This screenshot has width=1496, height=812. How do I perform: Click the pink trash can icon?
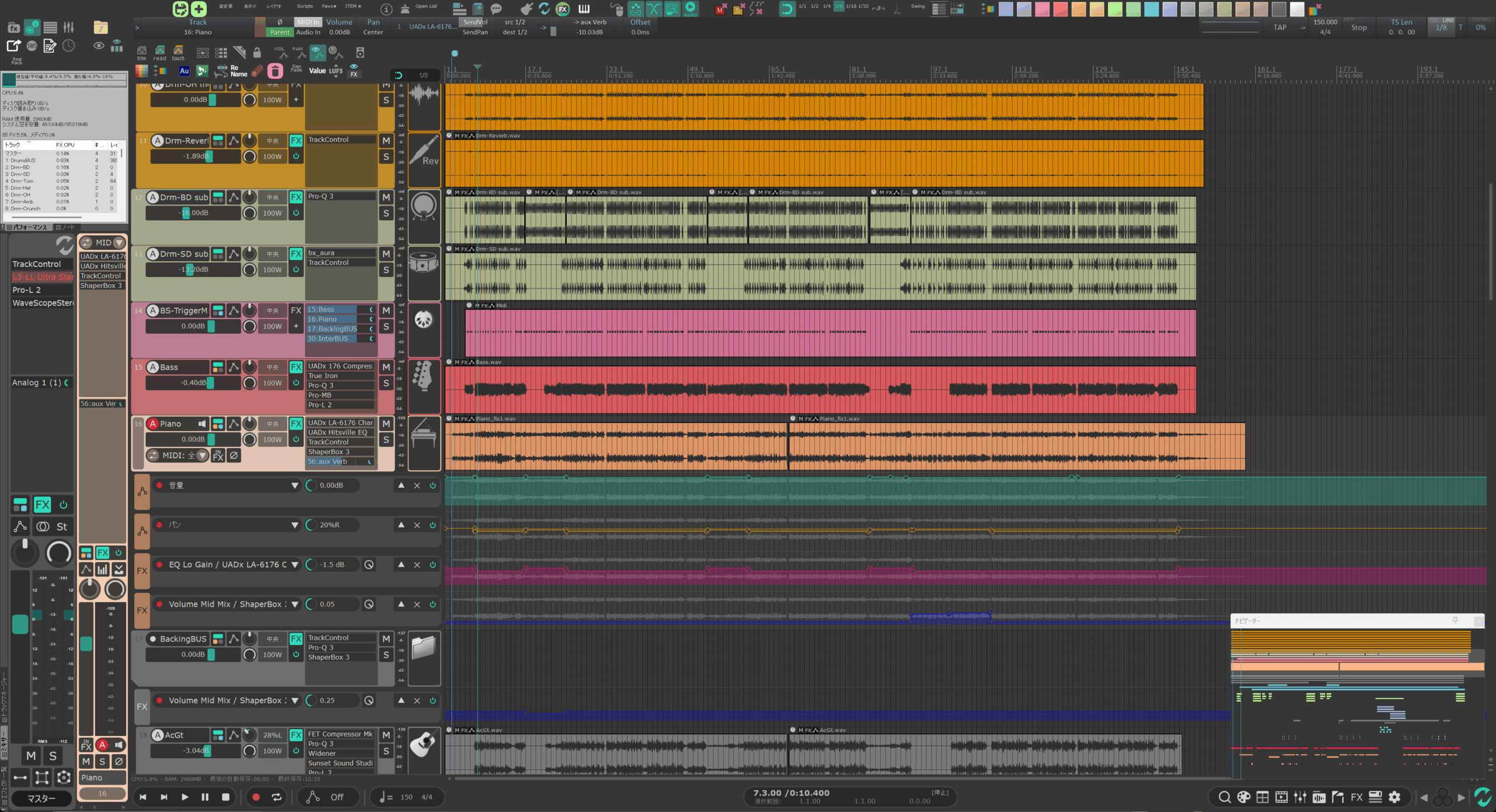275,71
